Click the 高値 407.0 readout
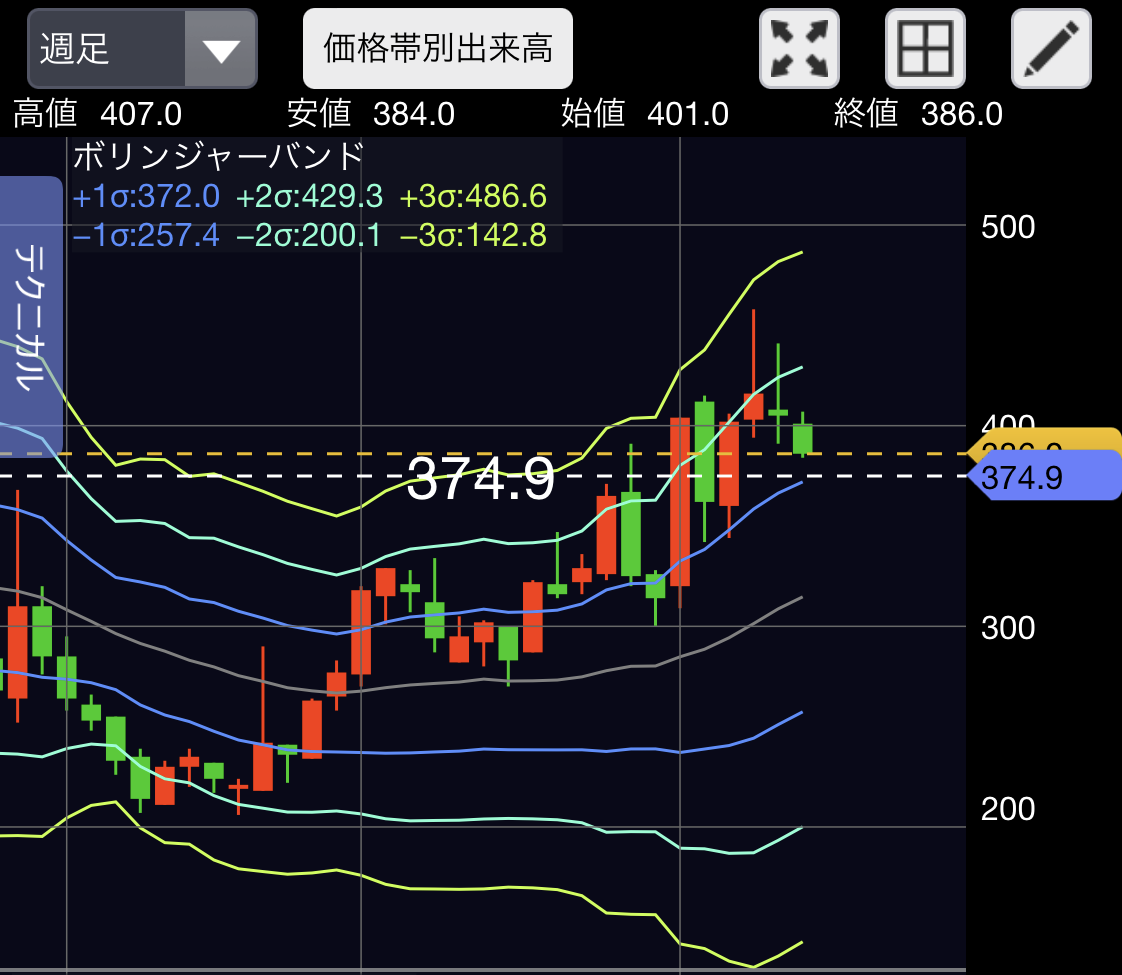This screenshot has width=1122, height=975. [x=97, y=114]
